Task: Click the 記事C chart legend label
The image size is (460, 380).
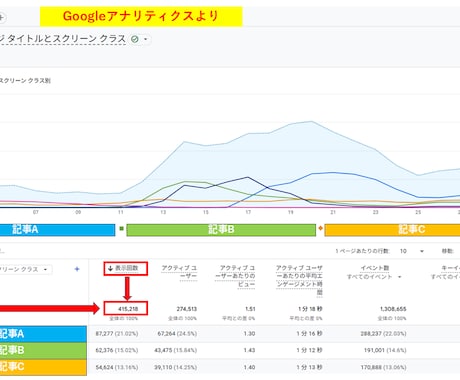Action: [x=392, y=230]
